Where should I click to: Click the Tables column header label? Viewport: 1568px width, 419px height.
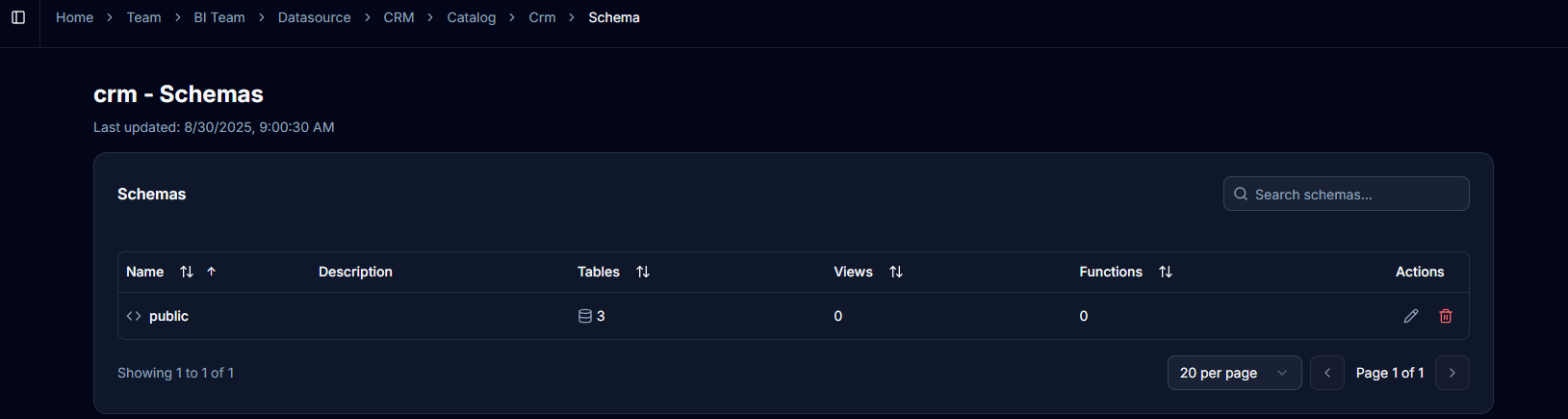[x=599, y=272]
